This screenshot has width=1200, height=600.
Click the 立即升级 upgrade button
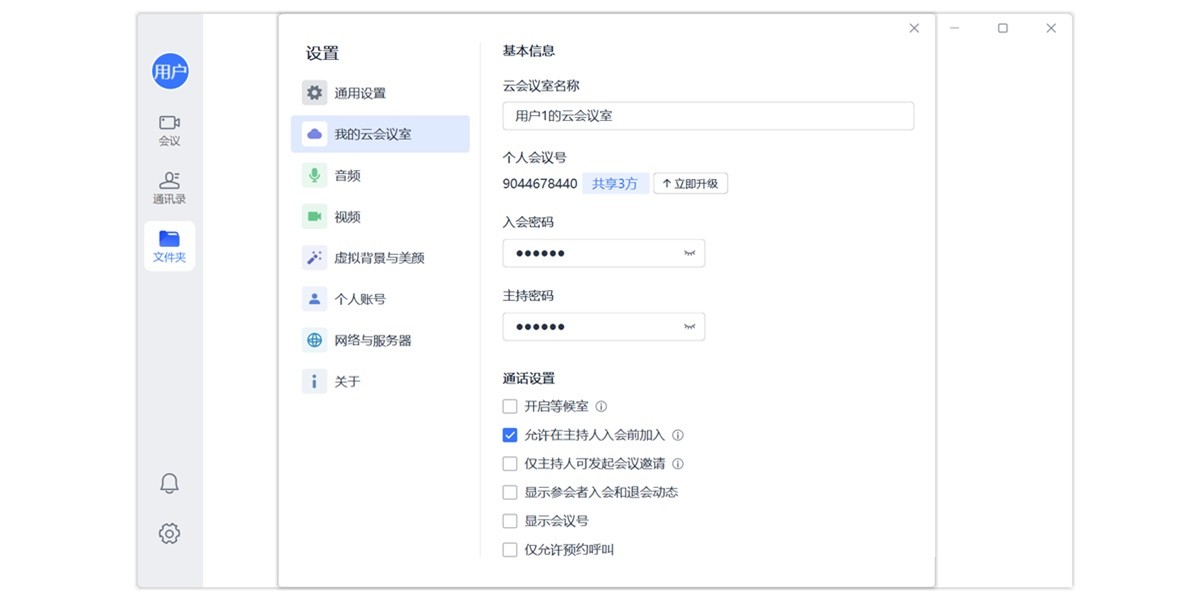click(x=690, y=183)
